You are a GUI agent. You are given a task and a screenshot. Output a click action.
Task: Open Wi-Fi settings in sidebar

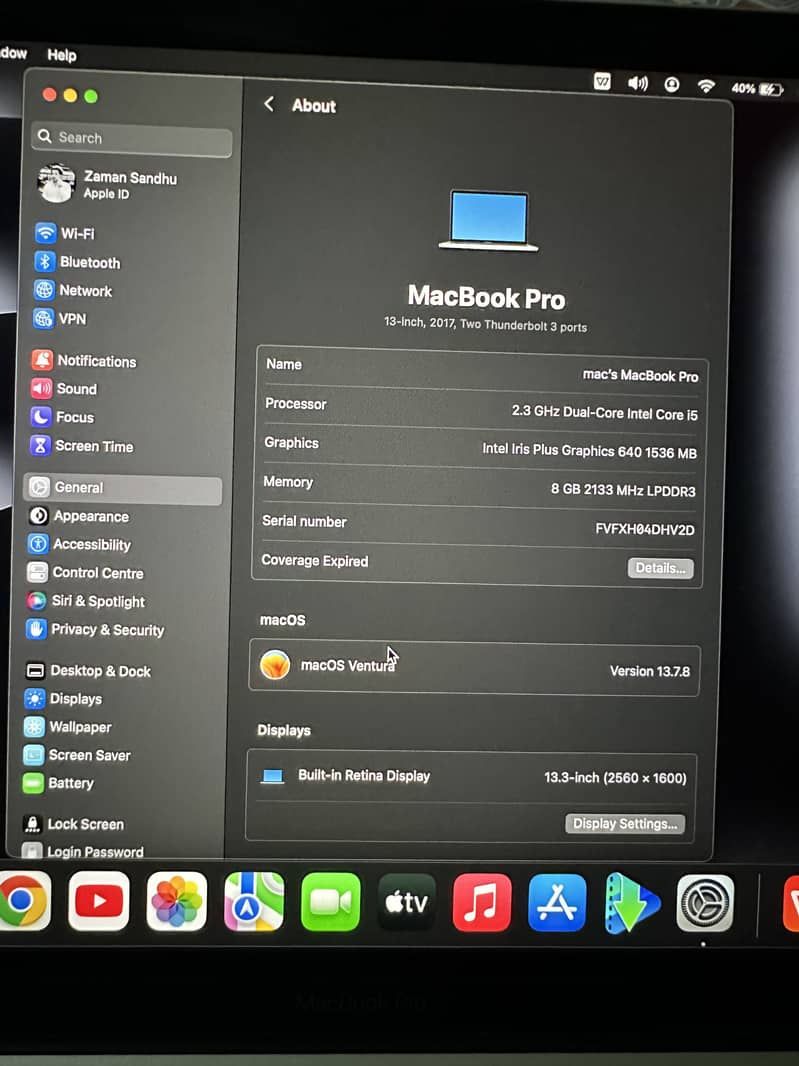click(65, 233)
